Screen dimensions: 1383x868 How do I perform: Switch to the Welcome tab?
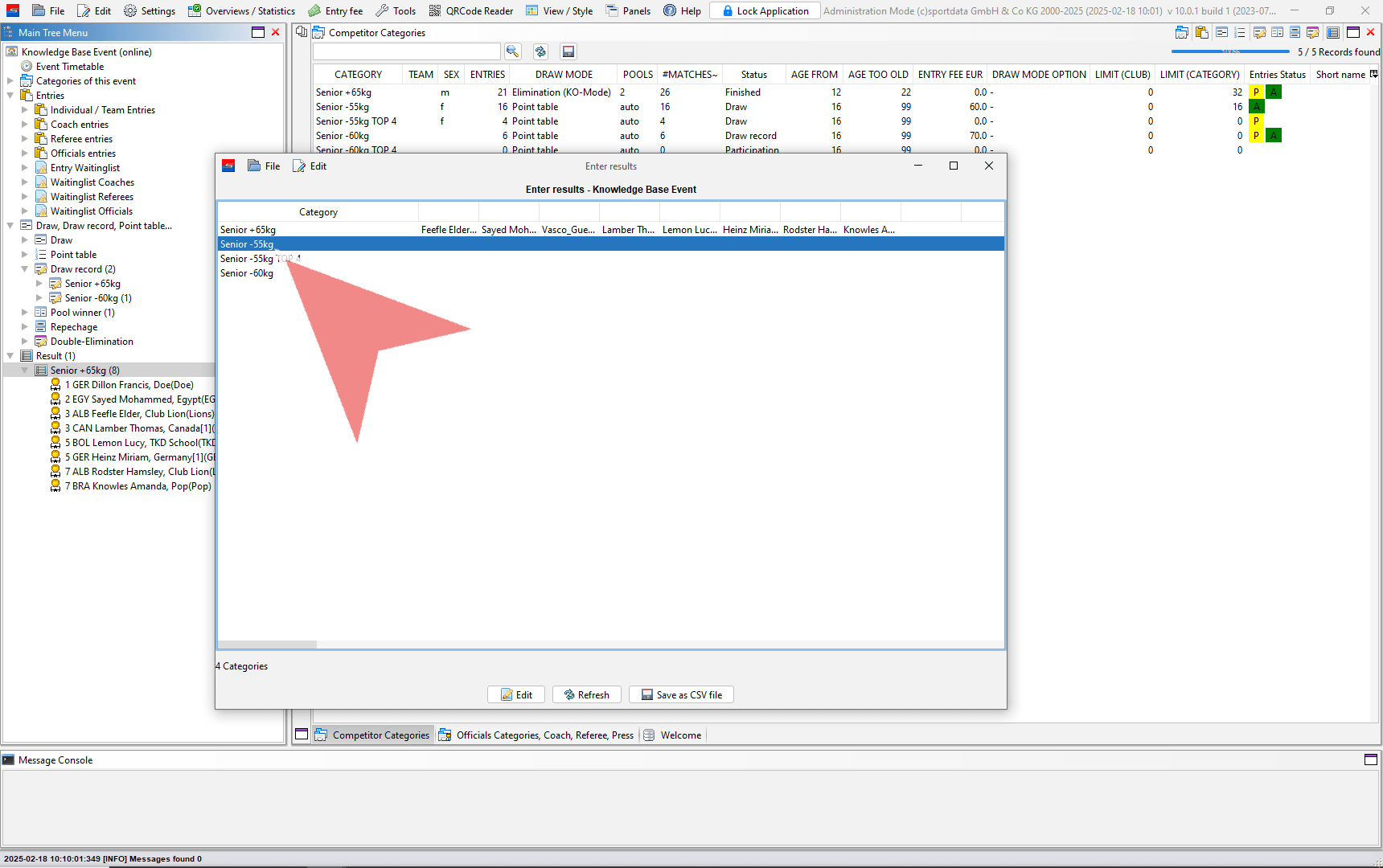[x=680, y=735]
